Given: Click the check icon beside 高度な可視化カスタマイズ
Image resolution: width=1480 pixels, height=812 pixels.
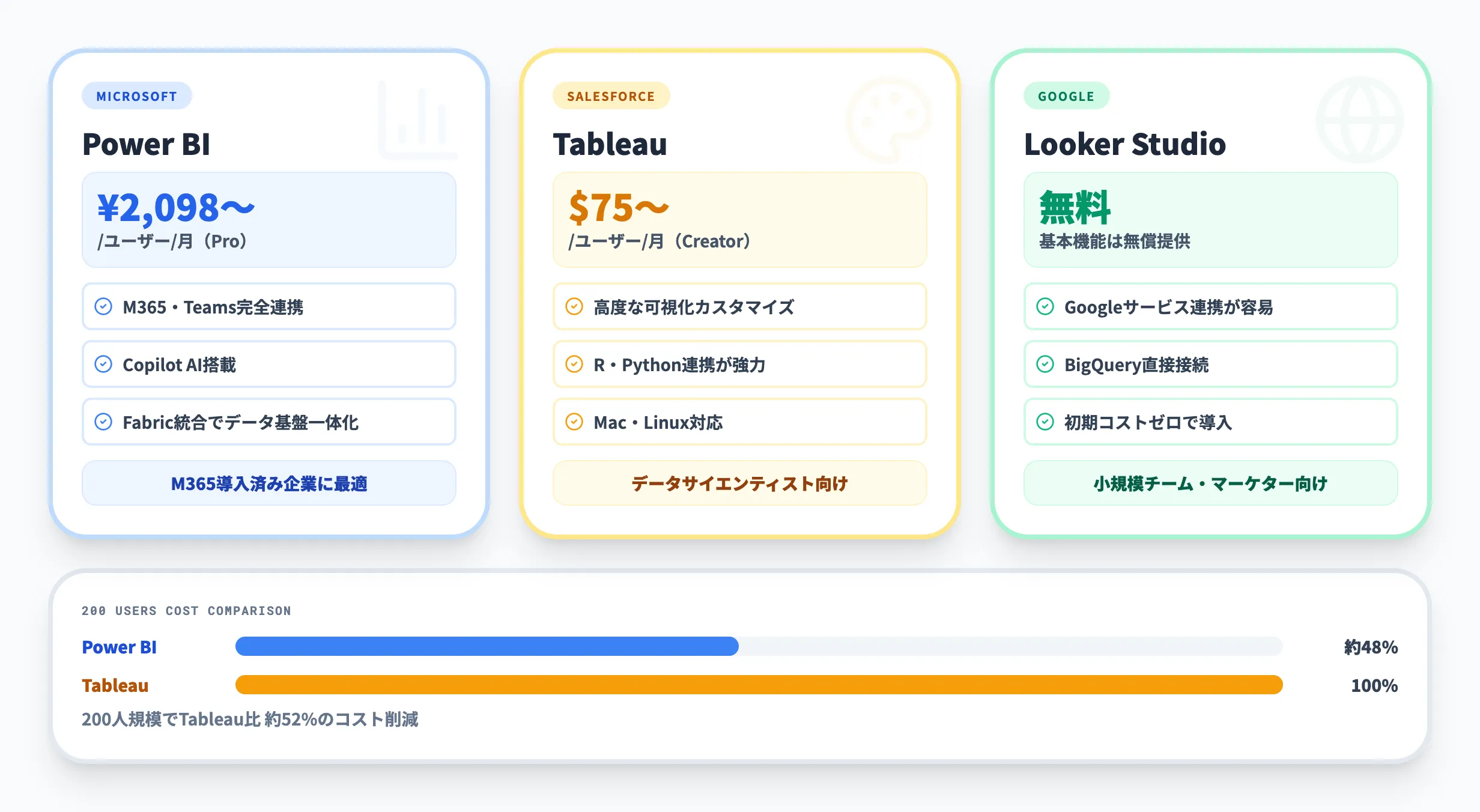Looking at the screenshot, I should [x=574, y=306].
